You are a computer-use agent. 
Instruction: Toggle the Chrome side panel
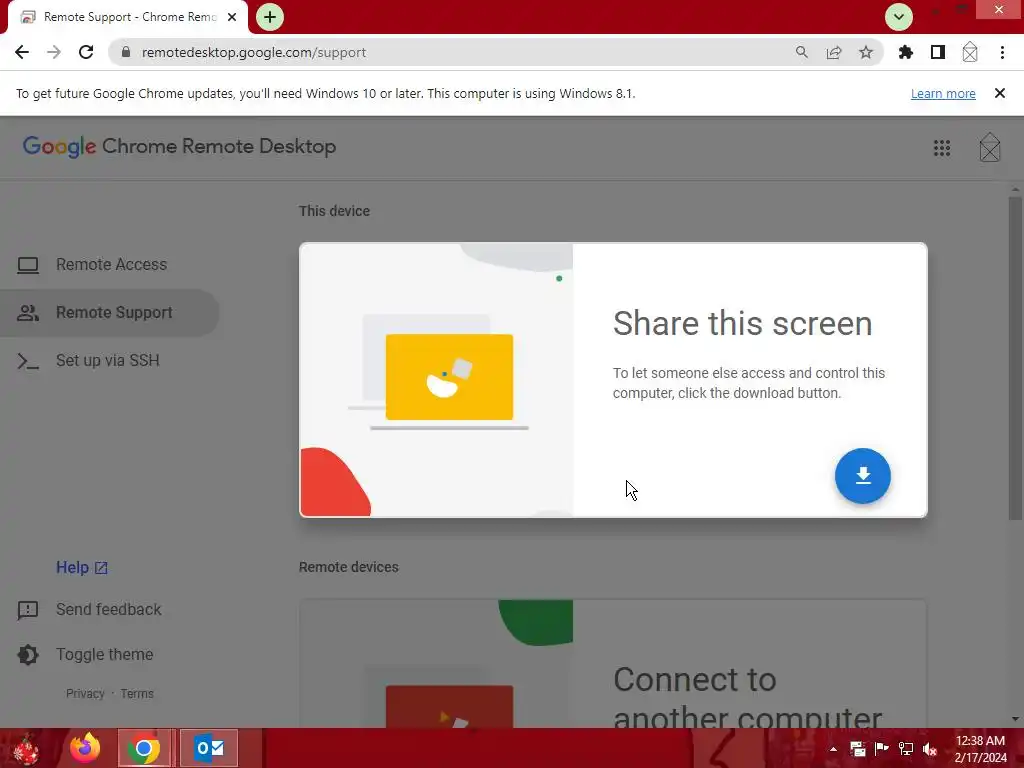point(938,52)
